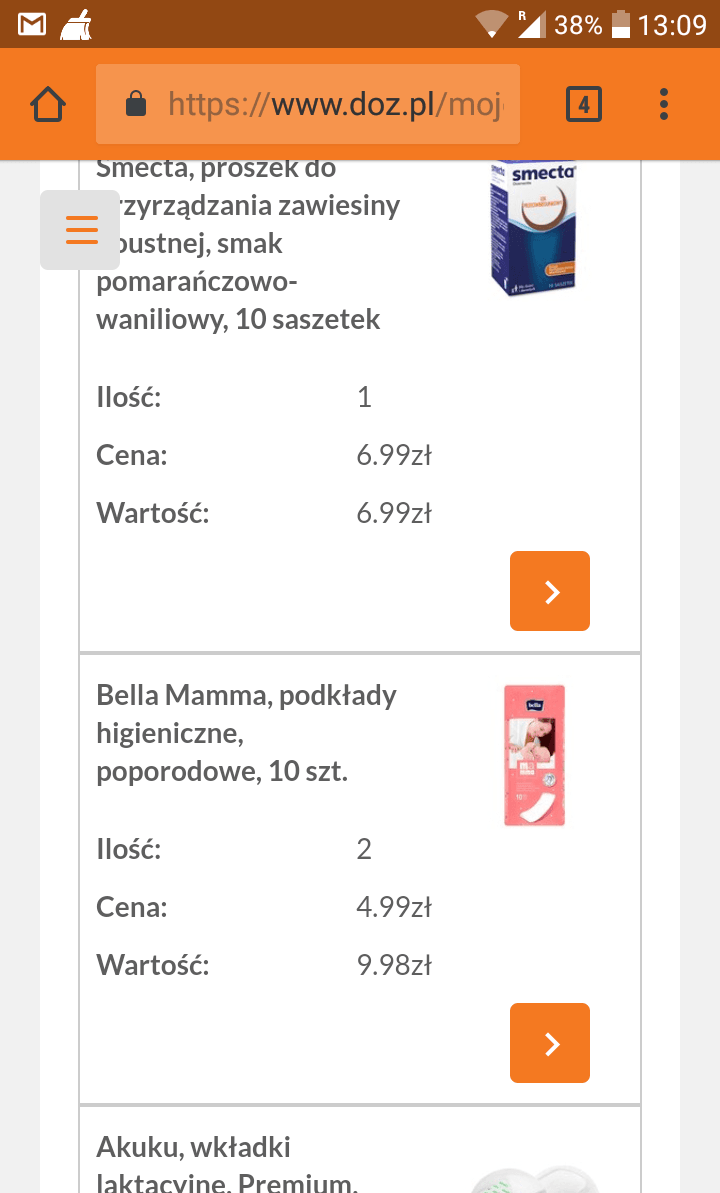
Task: Tap the broom cleaner notification icon
Action: 76,24
